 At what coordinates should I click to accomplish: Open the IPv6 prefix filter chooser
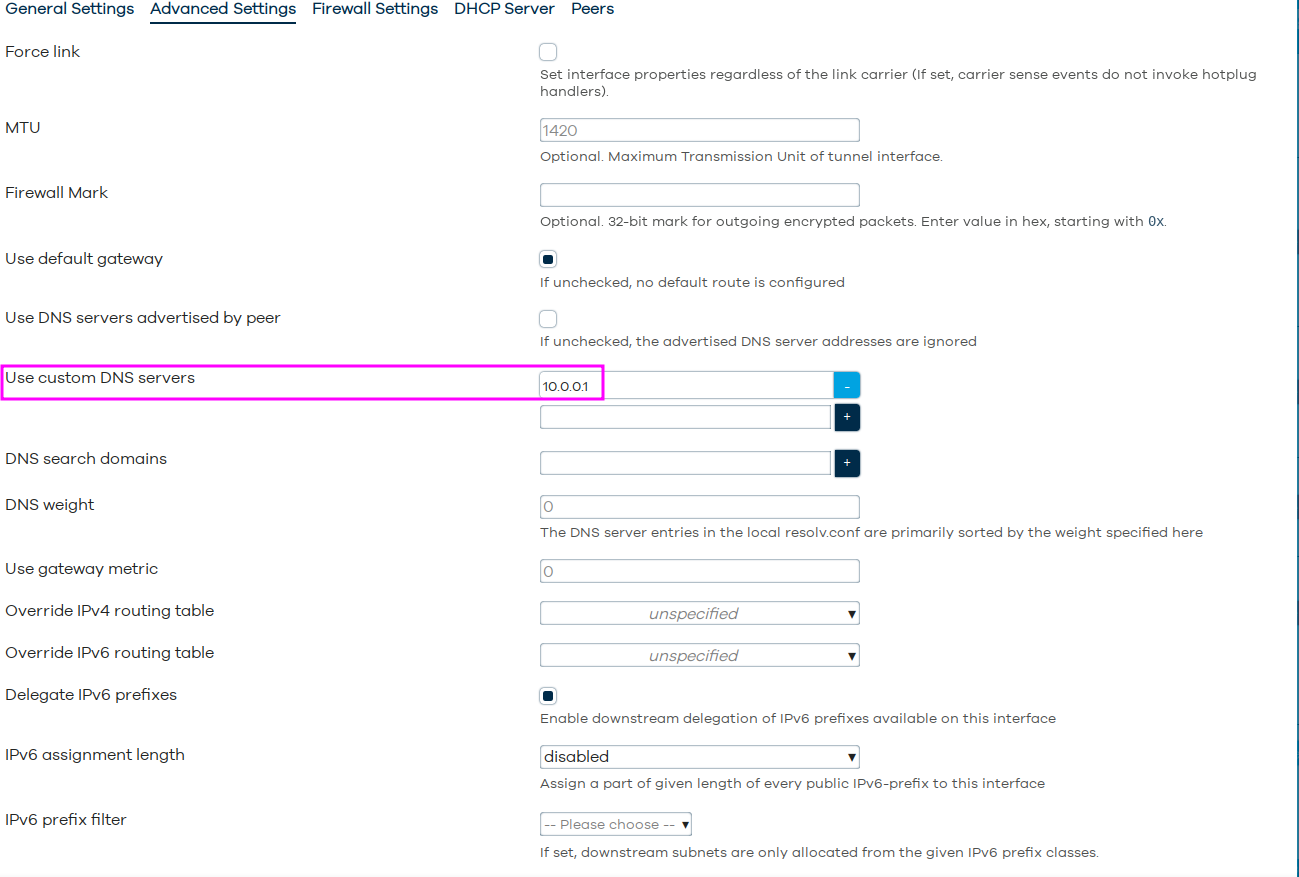[616, 824]
